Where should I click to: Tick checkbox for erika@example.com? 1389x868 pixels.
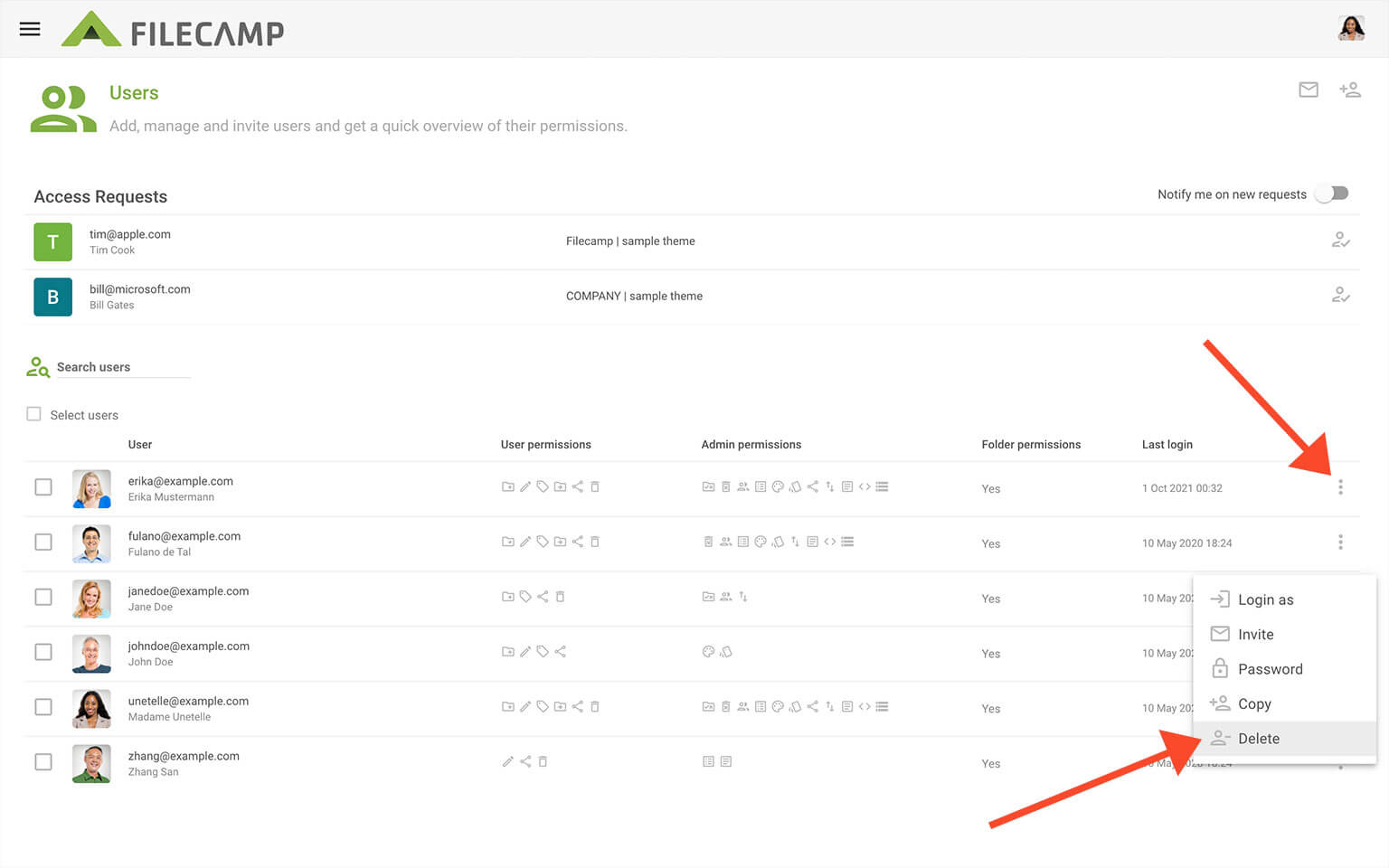[x=43, y=487]
